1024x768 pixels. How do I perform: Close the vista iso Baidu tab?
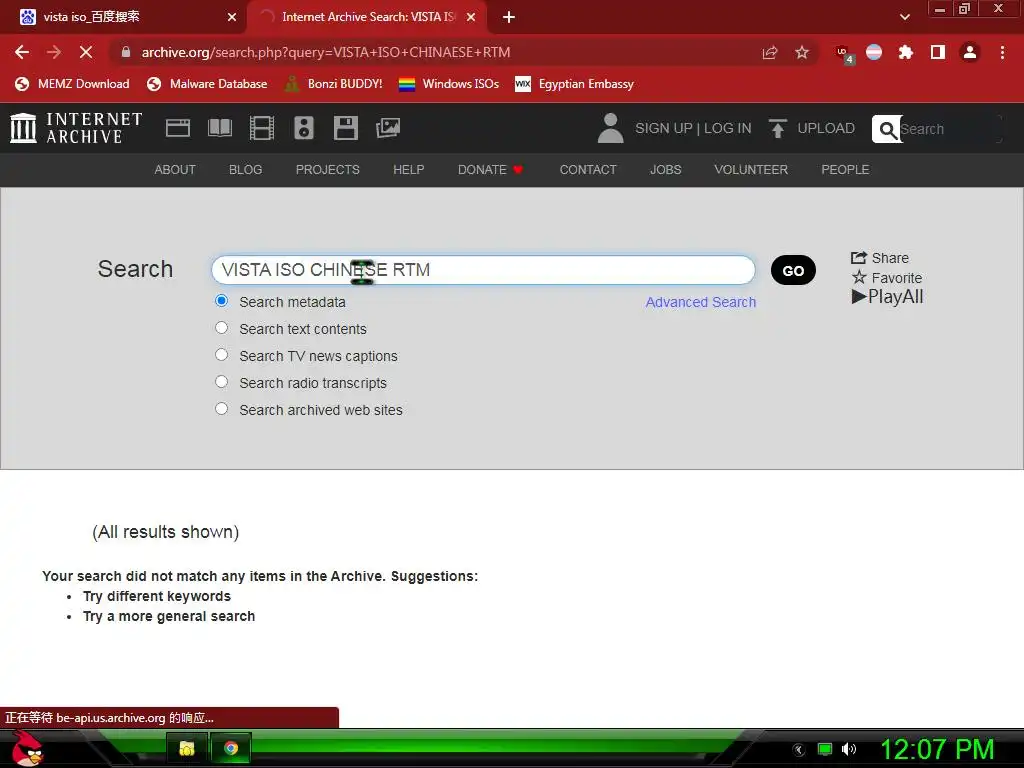[x=232, y=17]
